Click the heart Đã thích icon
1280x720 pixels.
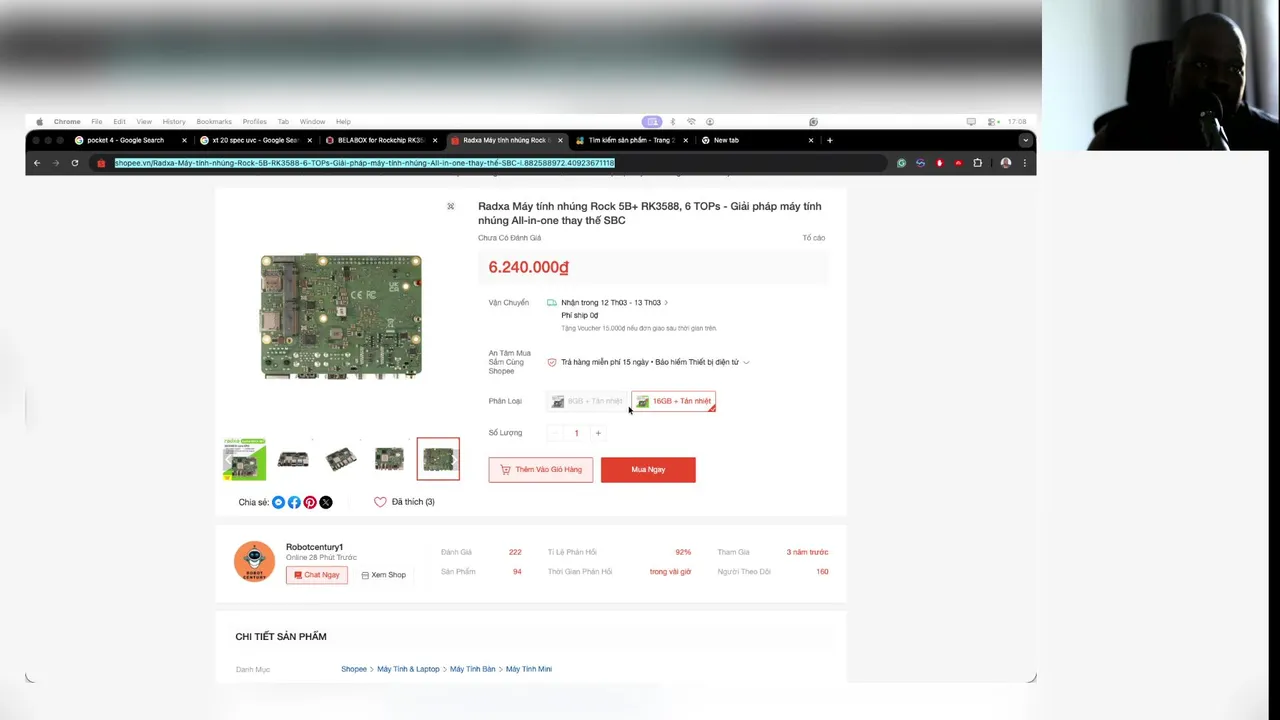[x=380, y=502]
